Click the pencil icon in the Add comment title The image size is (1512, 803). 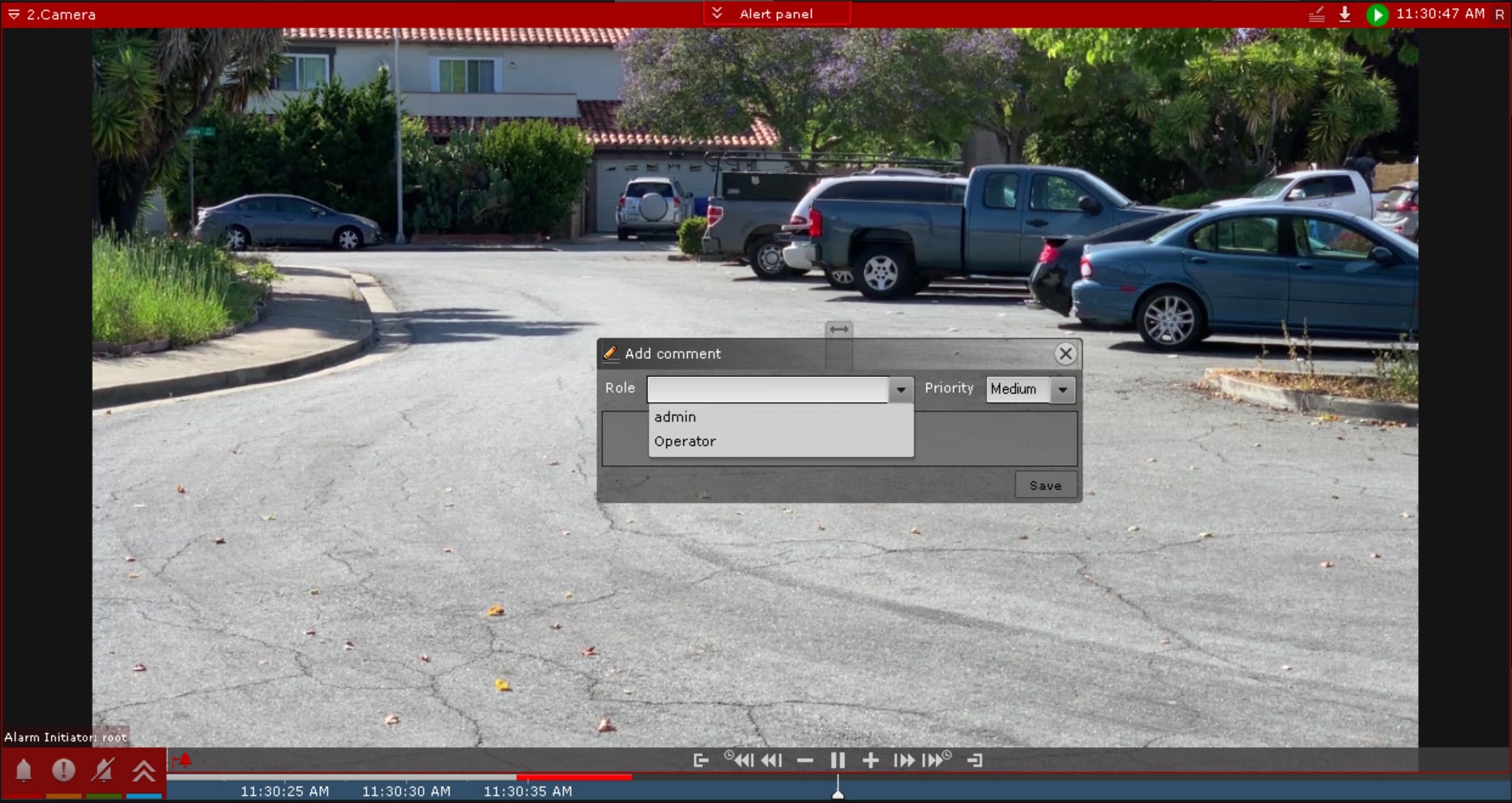click(611, 353)
